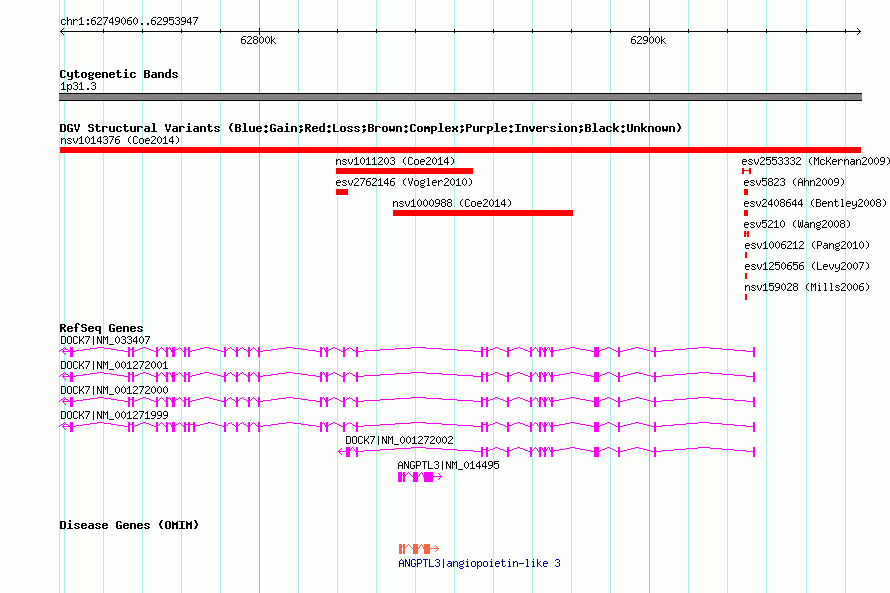890x593 pixels.
Task: Click the right arrow of the coordinate ruler
Action: (858, 31)
